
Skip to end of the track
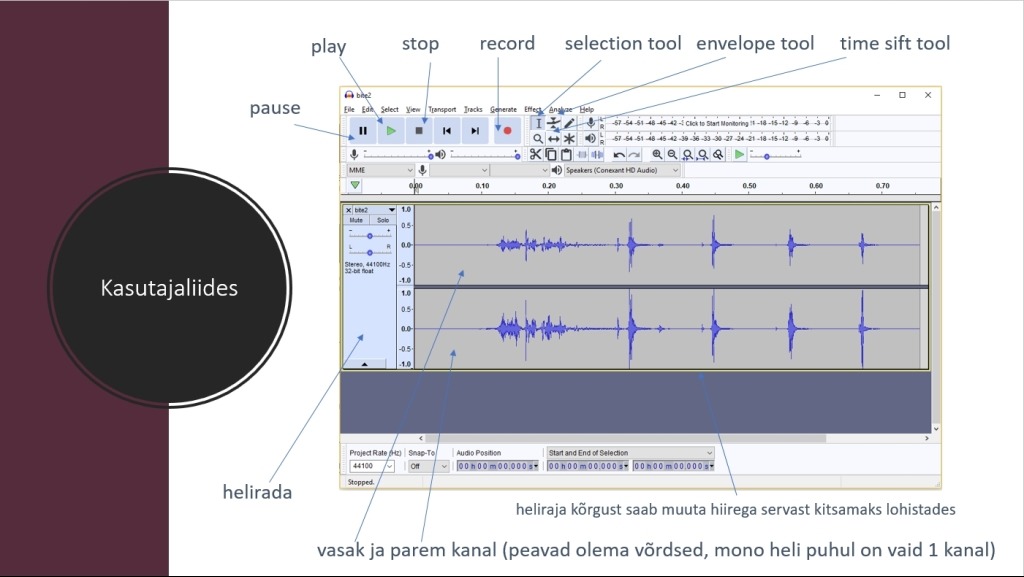pos(475,131)
